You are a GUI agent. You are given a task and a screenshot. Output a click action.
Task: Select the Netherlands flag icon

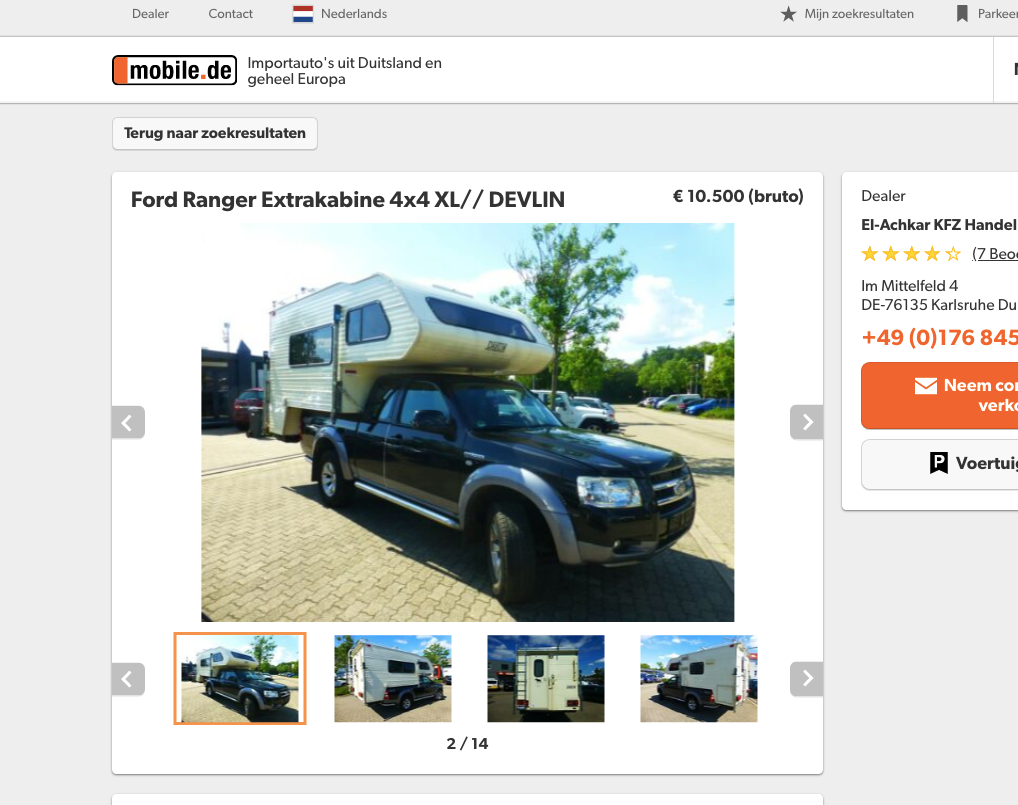click(x=303, y=14)
